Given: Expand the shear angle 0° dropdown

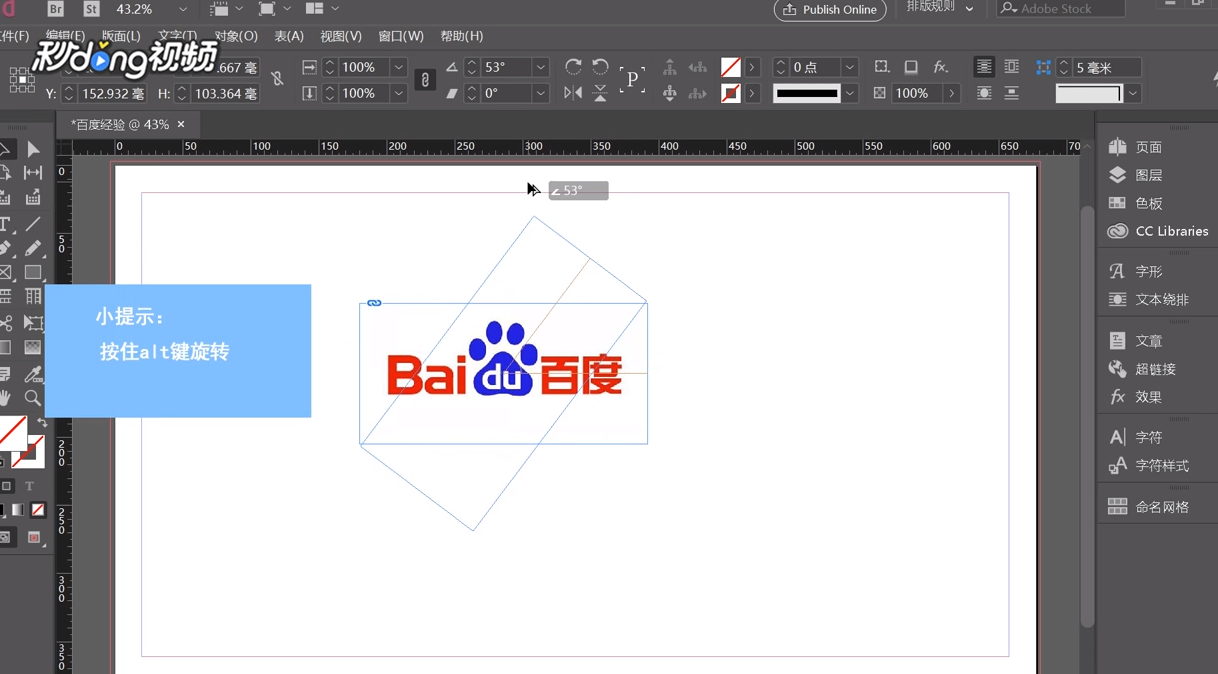Looking at the screenshot, I should [540, 93].
